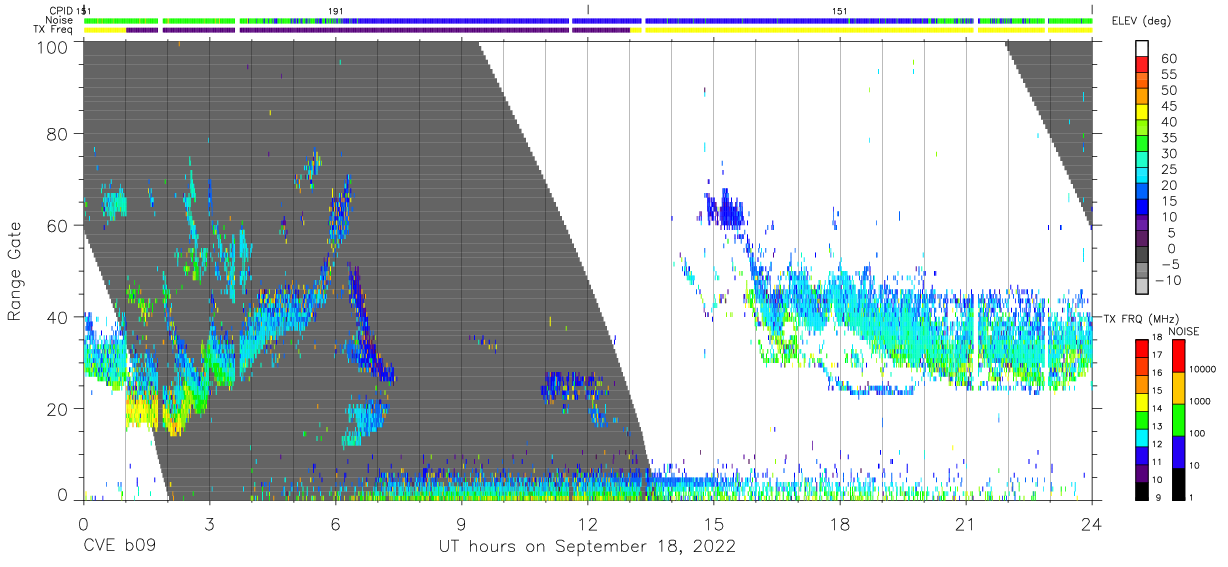Click the '21' UT hour tick label
The image size is (1228, 567).
(x=965, y=523)
